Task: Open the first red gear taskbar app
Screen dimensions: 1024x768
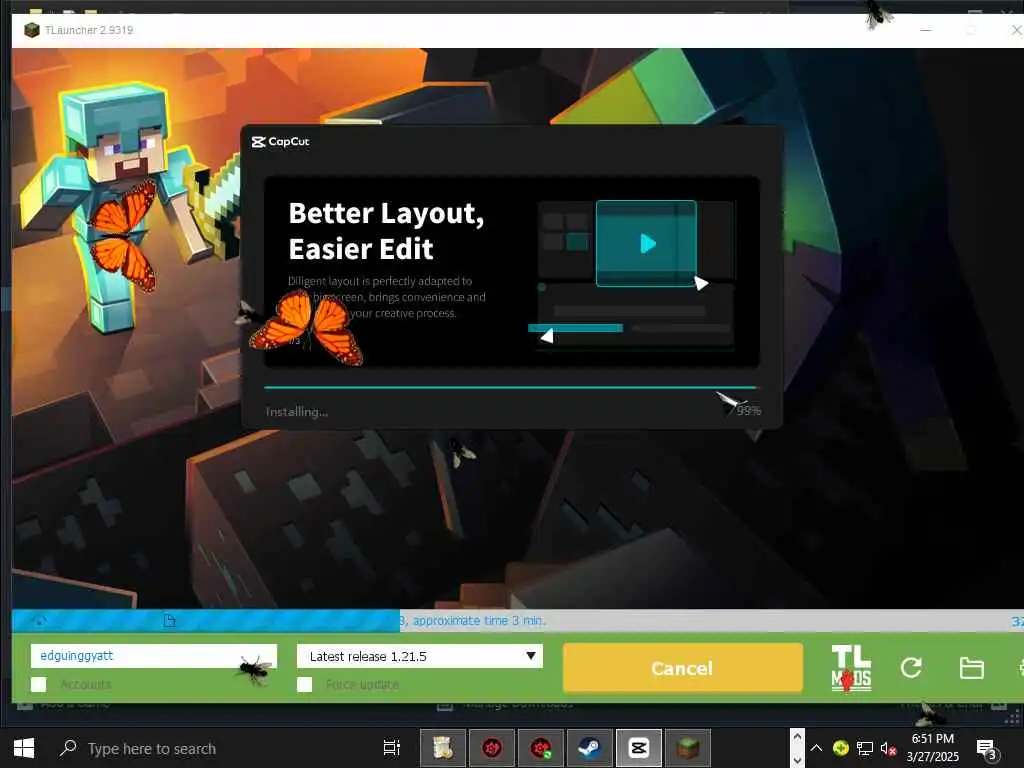Action: 491,748
